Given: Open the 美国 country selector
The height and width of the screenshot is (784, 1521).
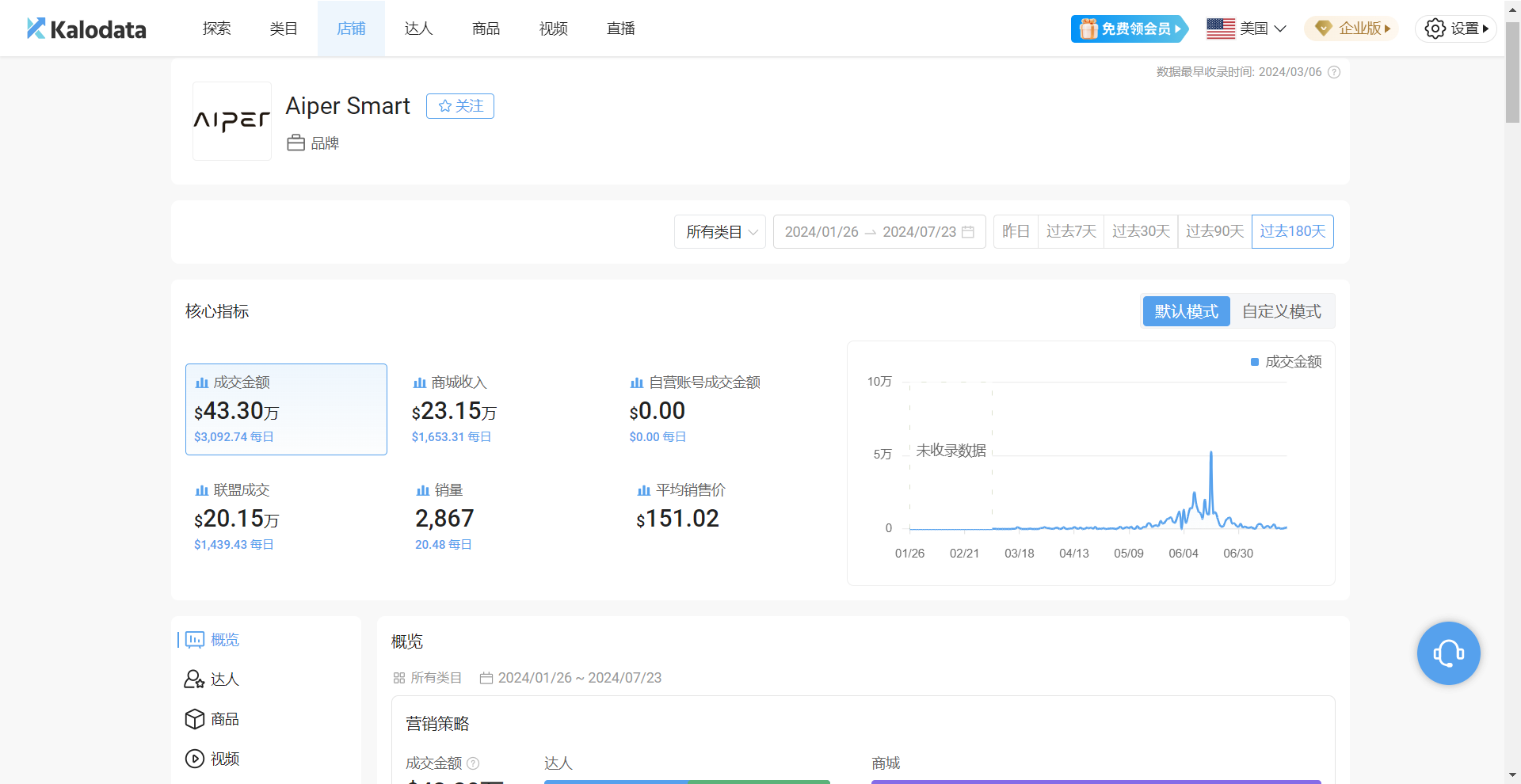Looking at the screenshot, I should pyautogui.click(x=1246, y=29).
